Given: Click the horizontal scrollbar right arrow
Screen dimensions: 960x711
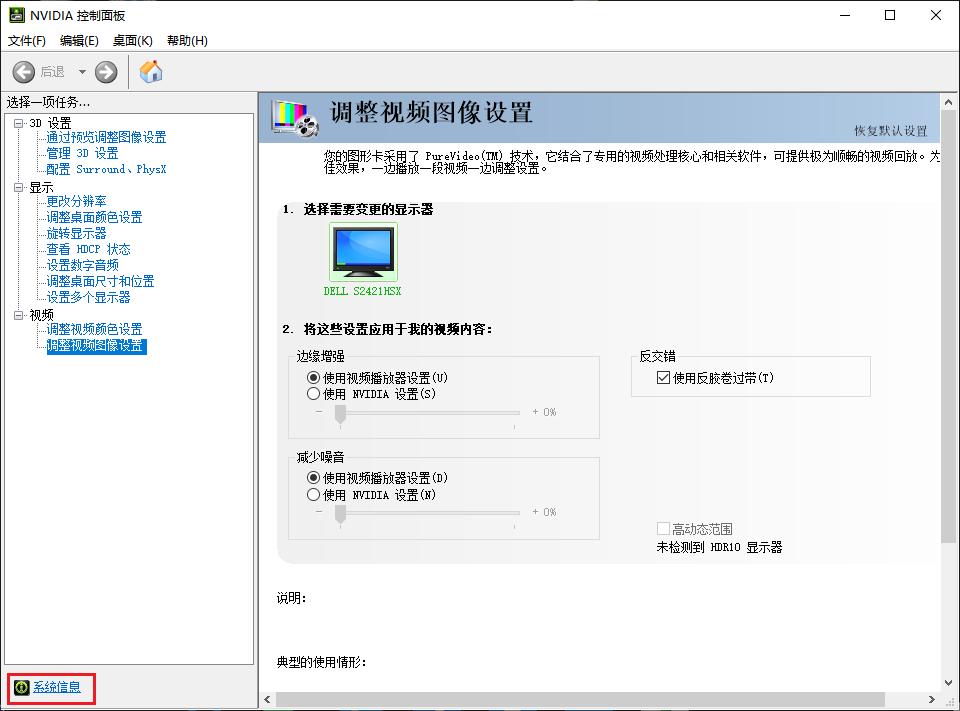Looking at the screenshot, I should coord(932,699).
